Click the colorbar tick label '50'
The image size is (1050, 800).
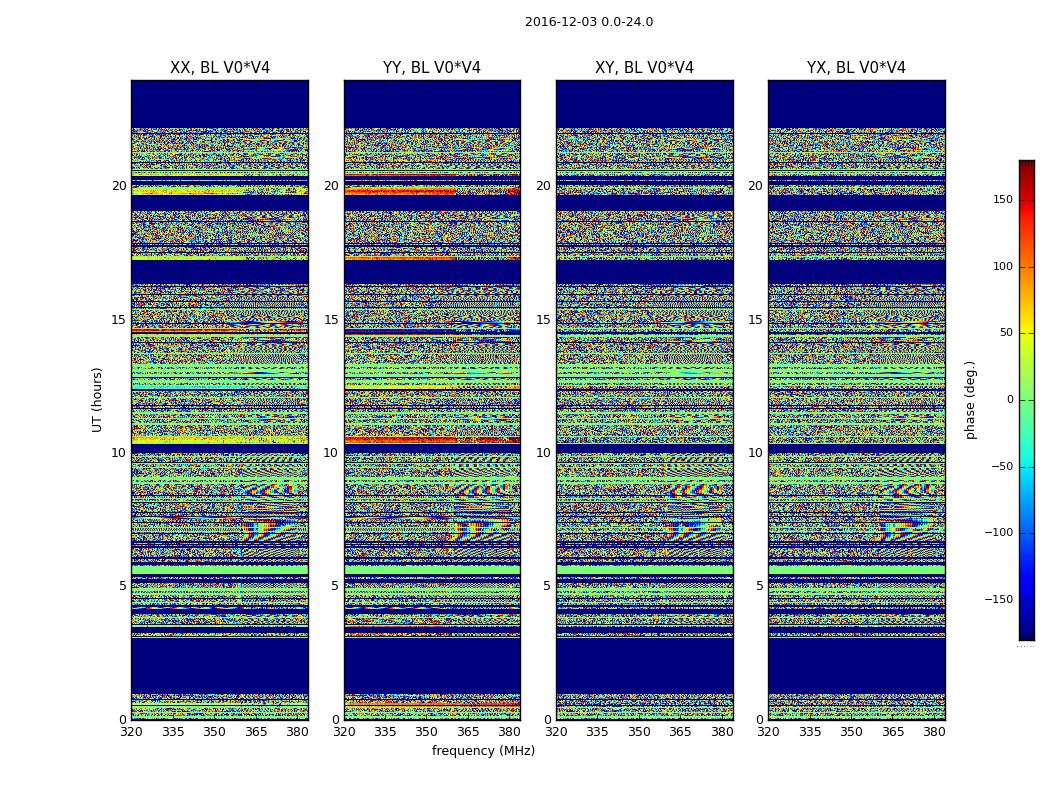1006,333
